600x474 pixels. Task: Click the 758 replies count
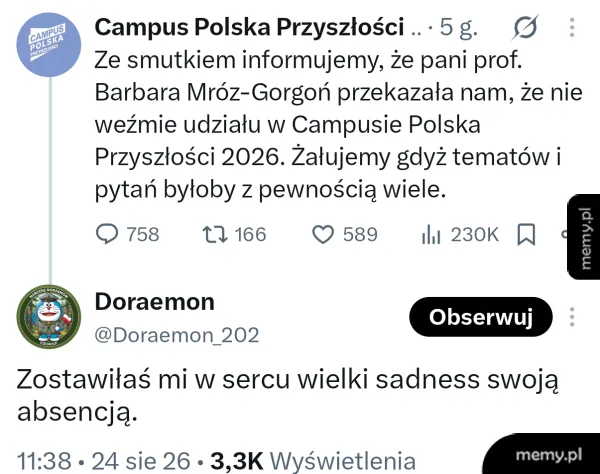coord(143,235)
